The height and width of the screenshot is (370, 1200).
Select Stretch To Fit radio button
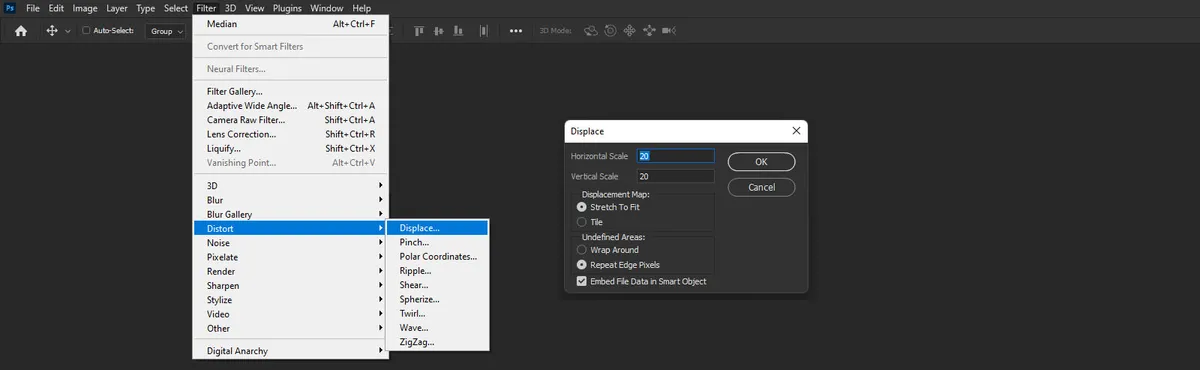point(582,207)
